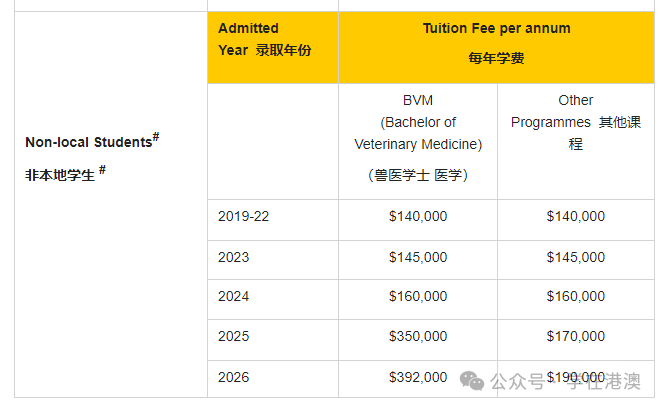Screen dimensions: 662x408
Task: Click the WeChat official account watermark icon
Action: pos(472,380)
